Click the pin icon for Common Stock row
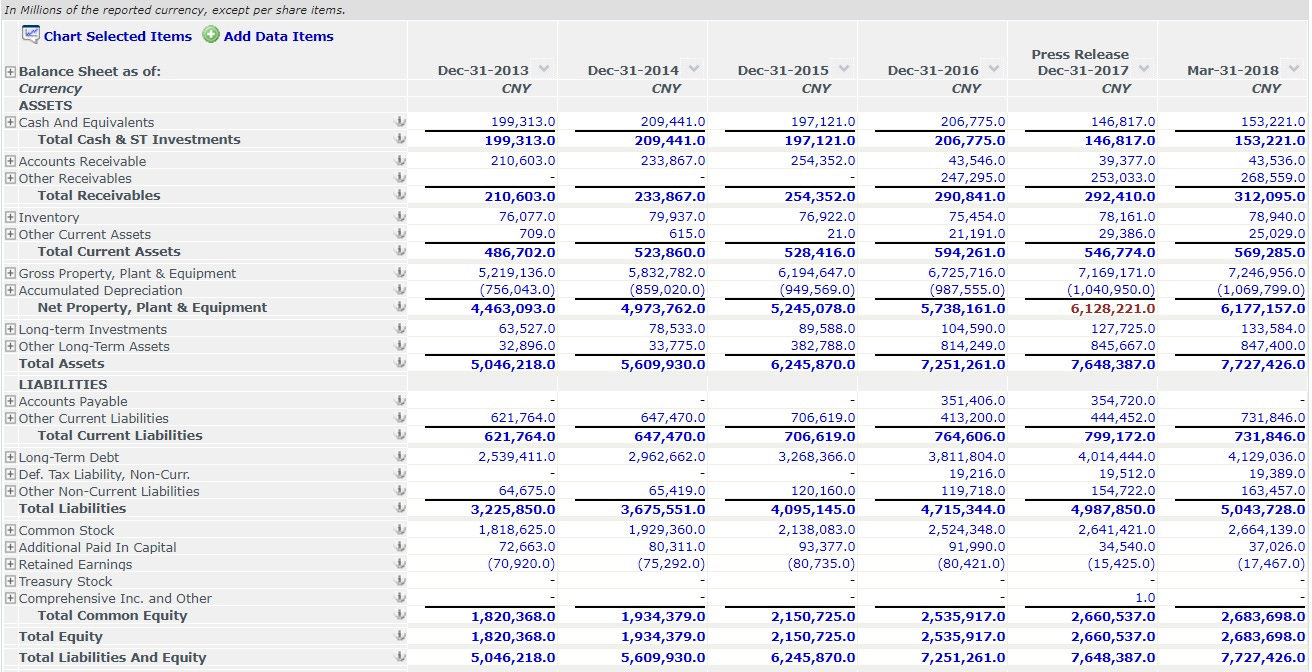Screen dimensions: 1312x672 pyautogui.click(x=400, y=530)
